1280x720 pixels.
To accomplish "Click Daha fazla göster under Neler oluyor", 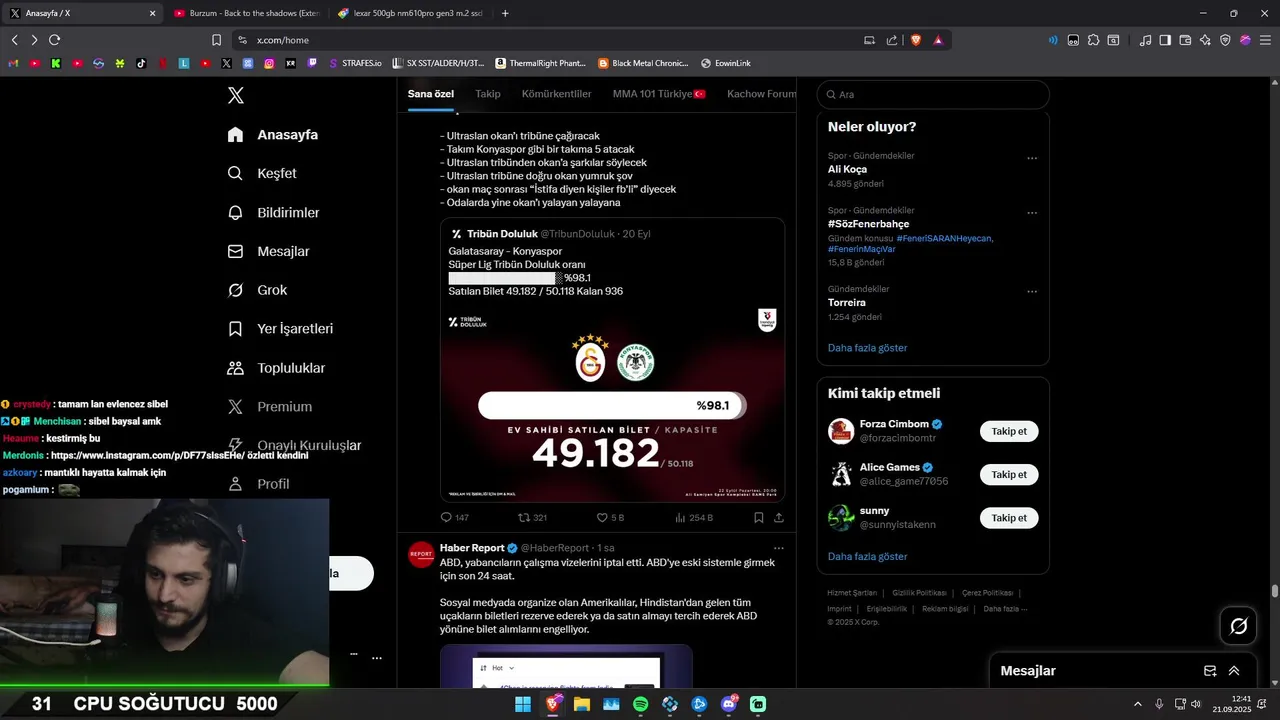I will (868, 348).
